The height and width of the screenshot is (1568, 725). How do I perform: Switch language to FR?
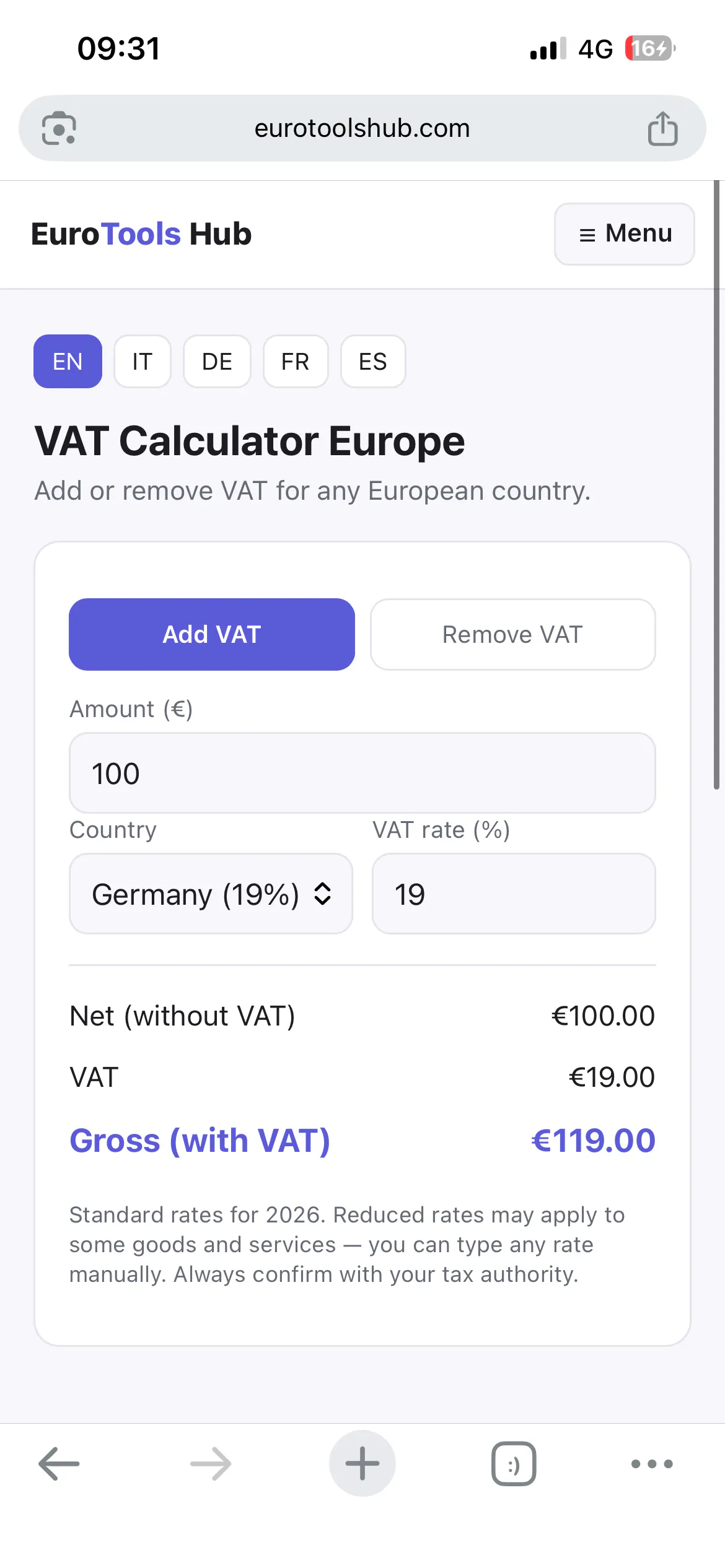[296, 361]
